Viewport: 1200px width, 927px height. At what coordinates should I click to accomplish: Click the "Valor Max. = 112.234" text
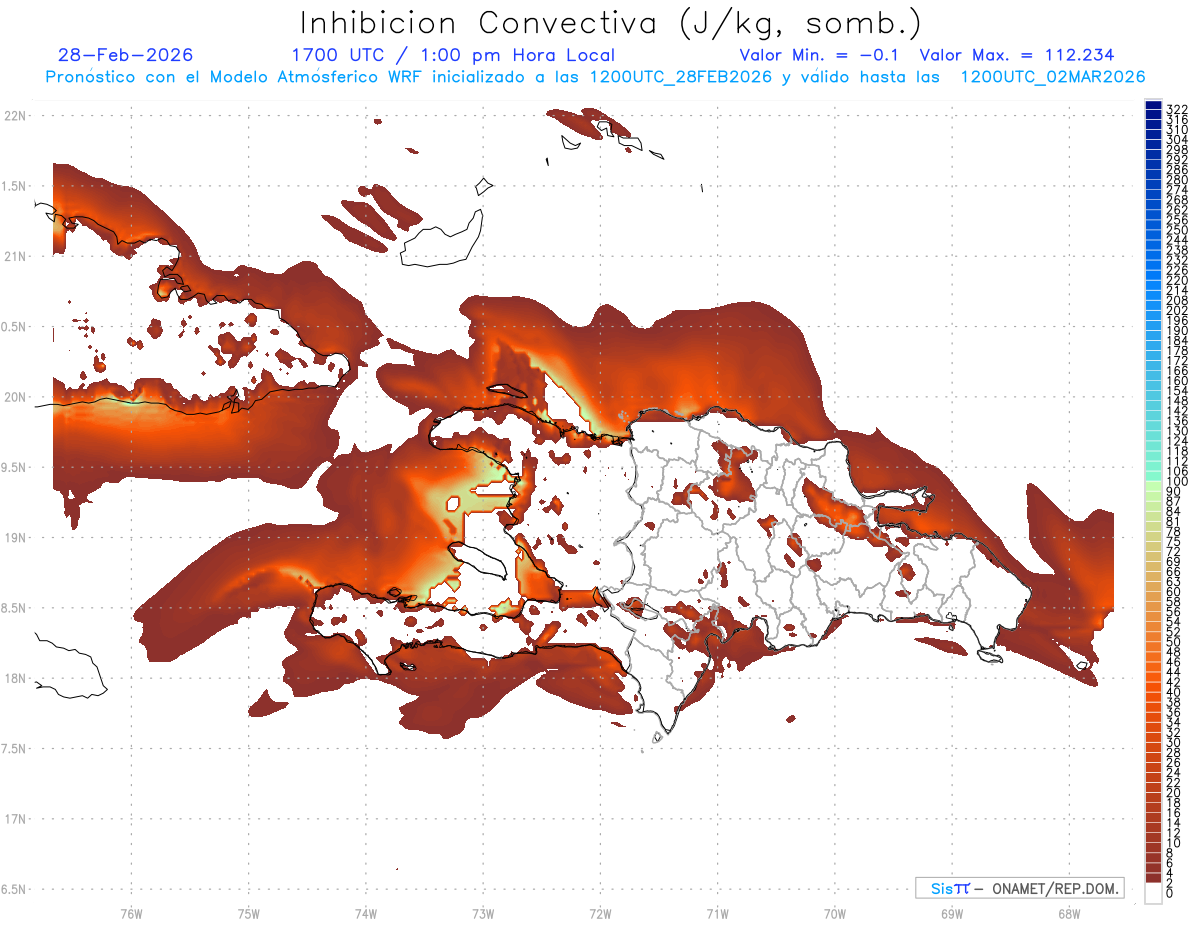1017,55
